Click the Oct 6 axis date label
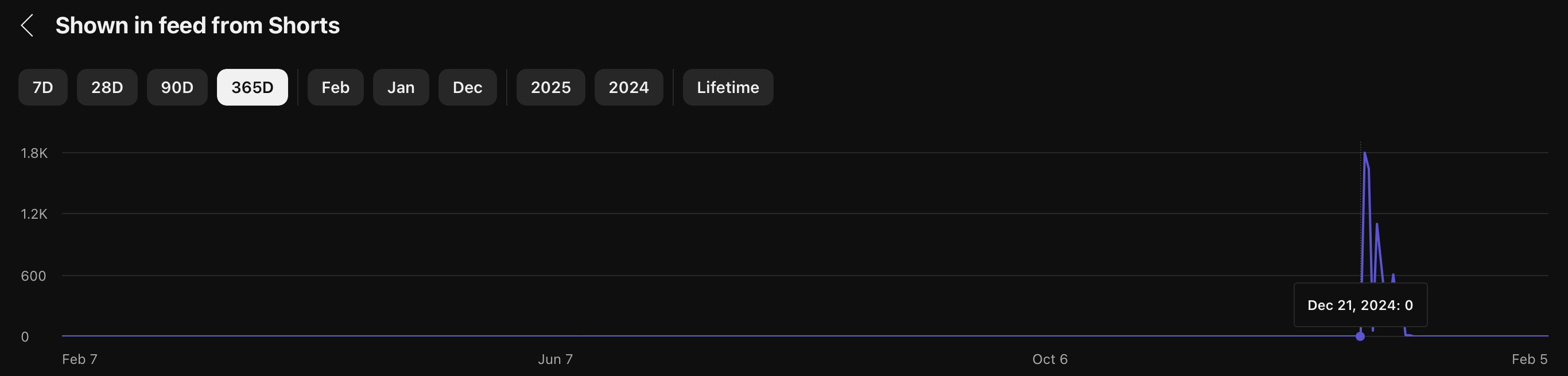 1049,359
